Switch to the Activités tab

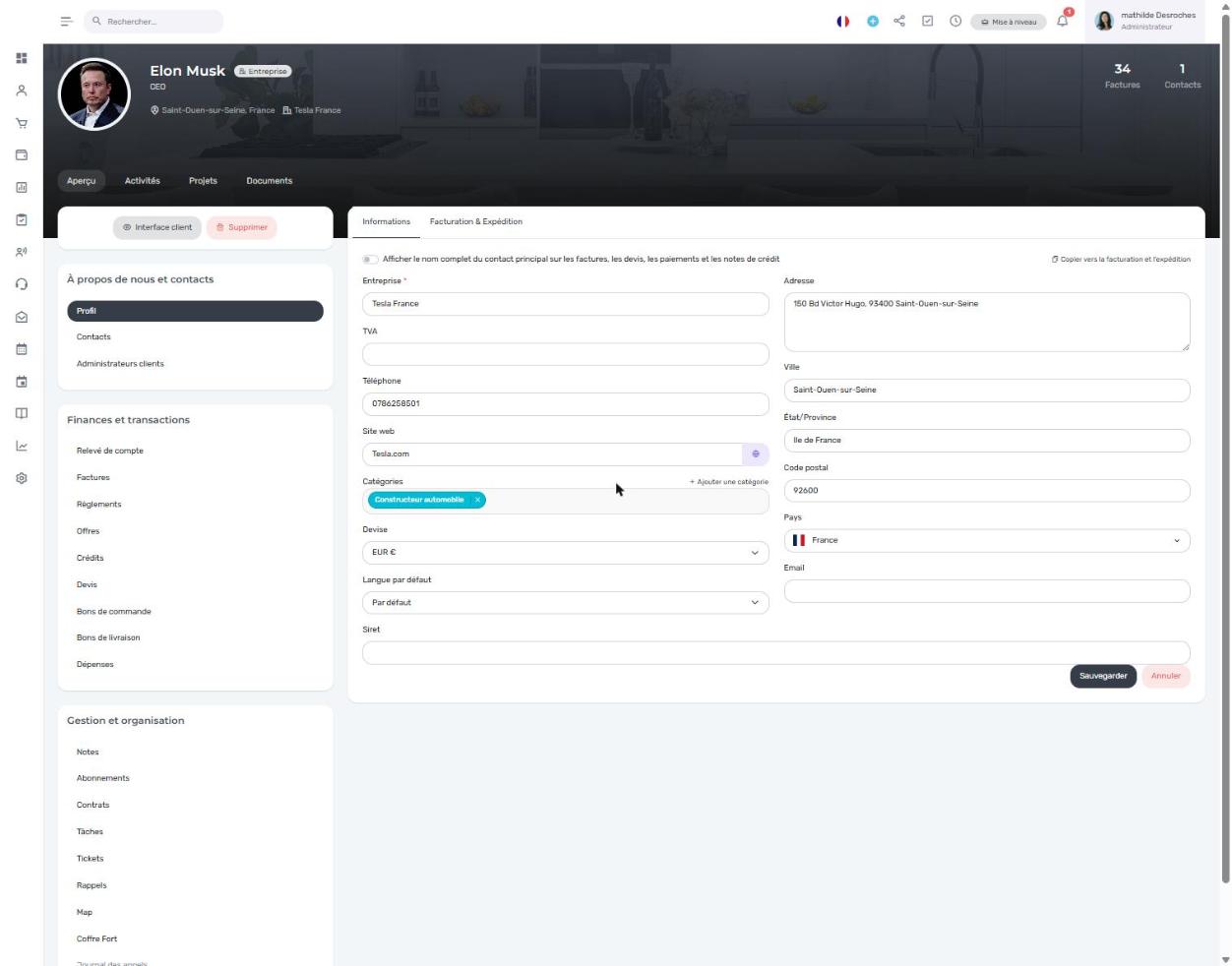(143, 181)
